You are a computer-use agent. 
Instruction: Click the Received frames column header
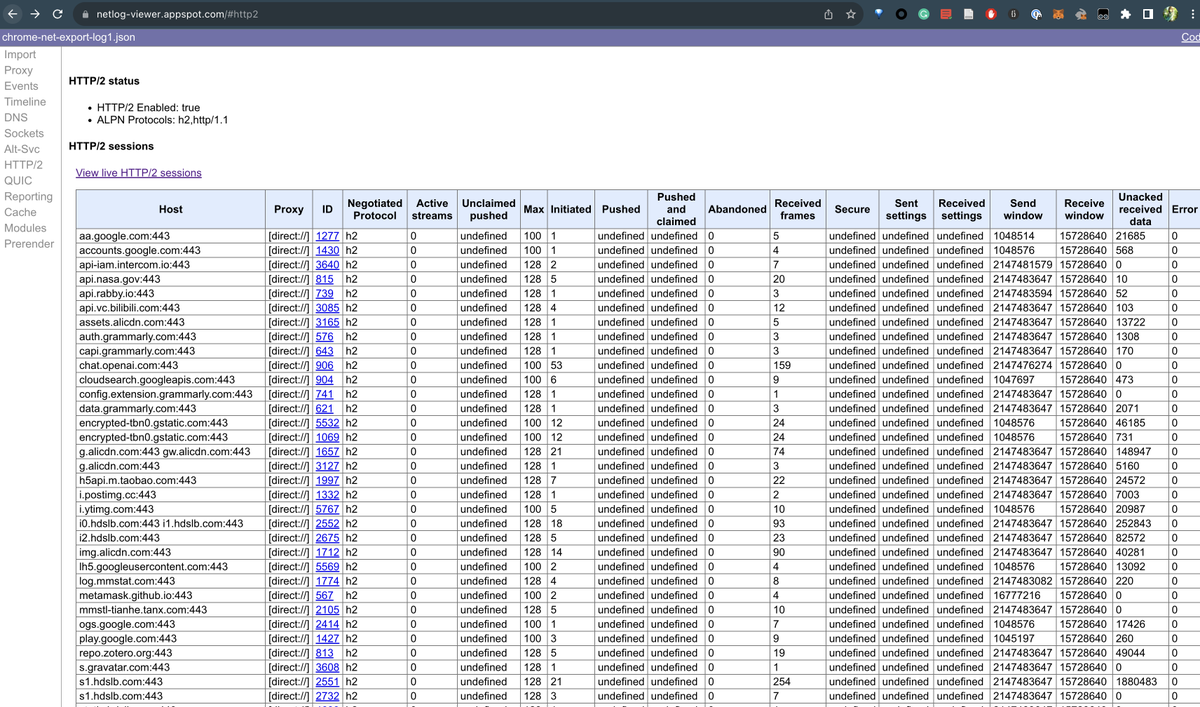pos(798,209)
